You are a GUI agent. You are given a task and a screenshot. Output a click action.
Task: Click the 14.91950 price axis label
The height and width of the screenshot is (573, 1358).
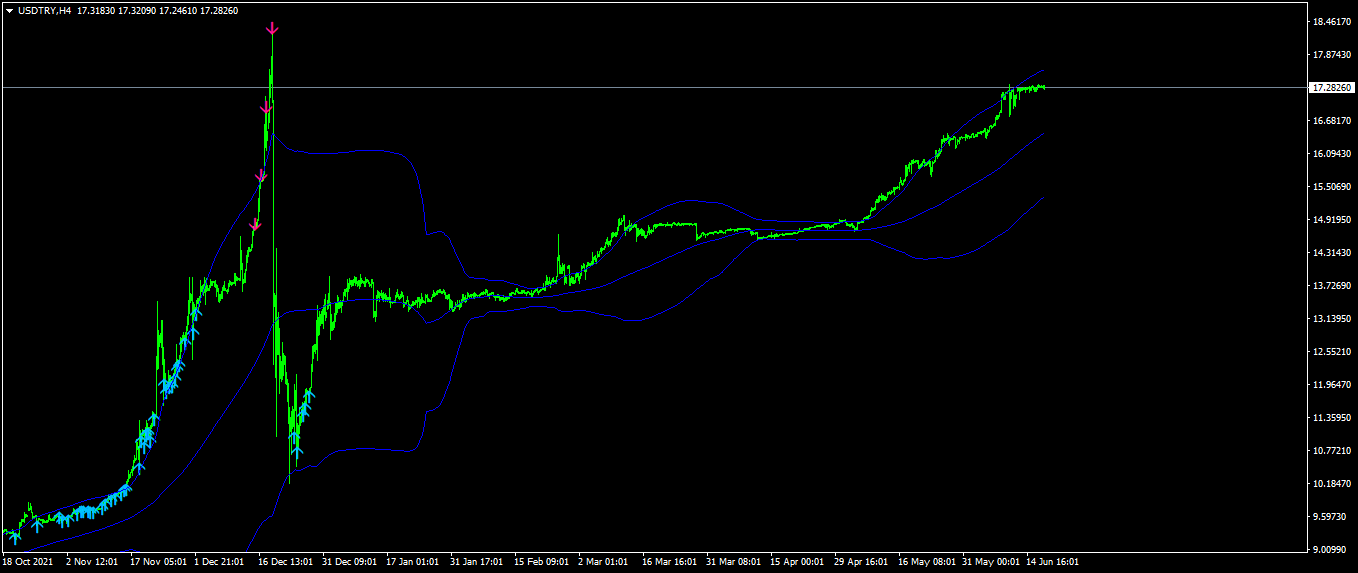coord(1333,220)
